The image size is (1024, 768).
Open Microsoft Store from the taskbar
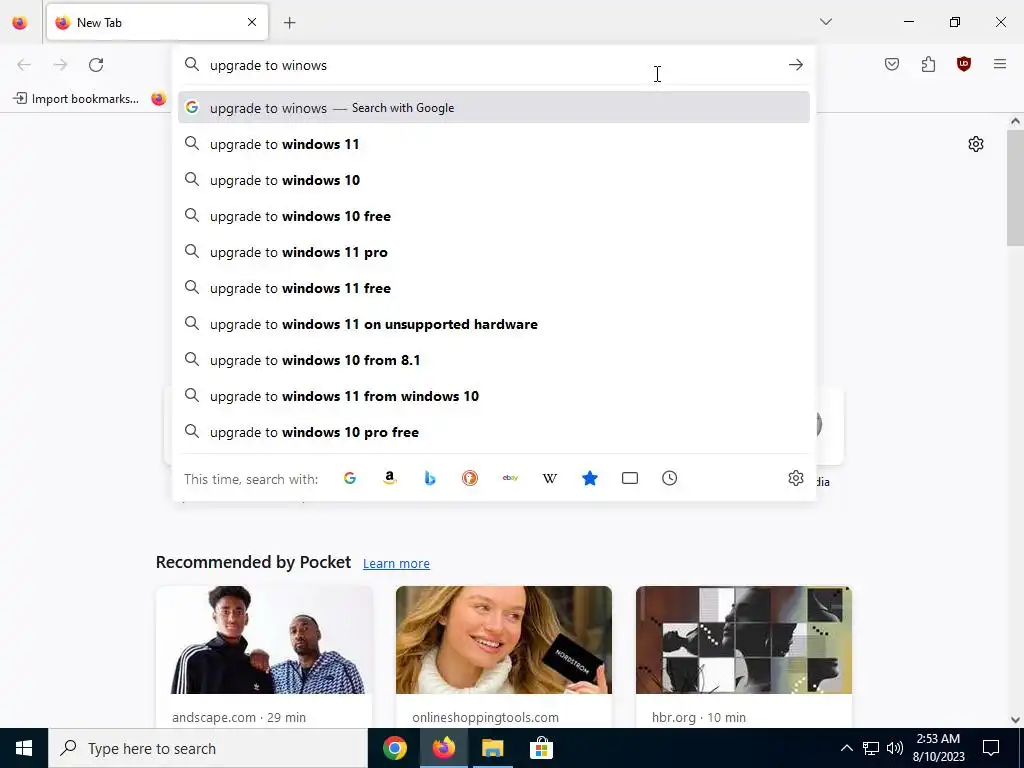(x=541, y=748)
